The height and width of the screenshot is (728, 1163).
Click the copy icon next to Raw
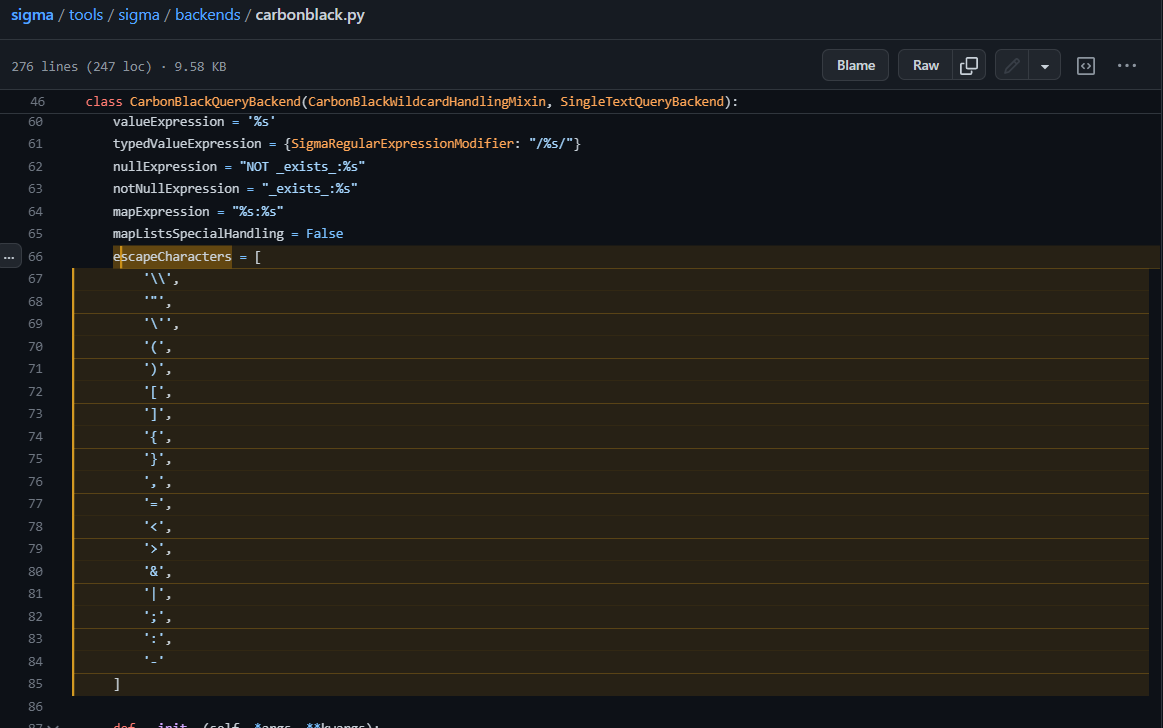pos(968,64)
